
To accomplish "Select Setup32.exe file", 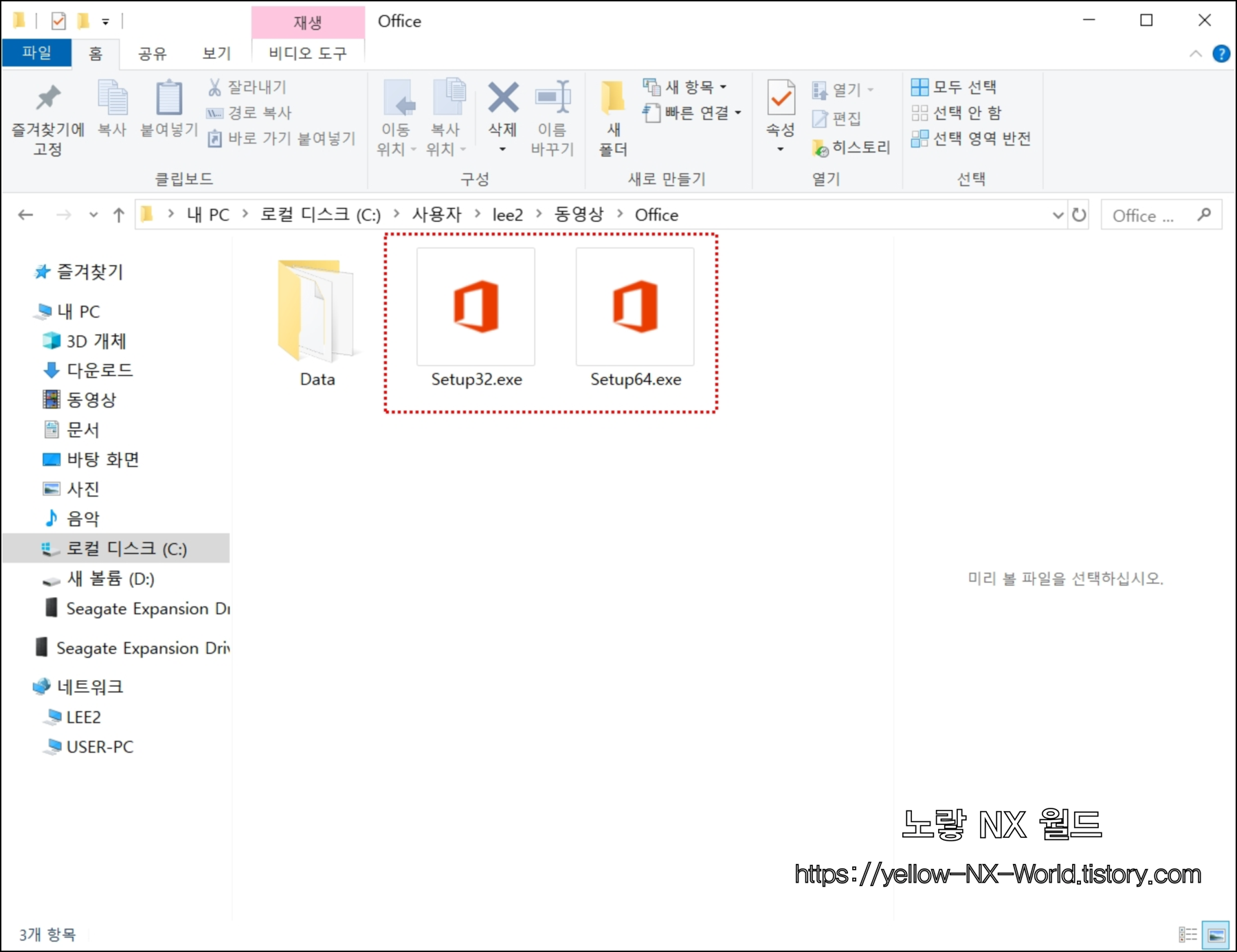I will (x=476, y=319).
